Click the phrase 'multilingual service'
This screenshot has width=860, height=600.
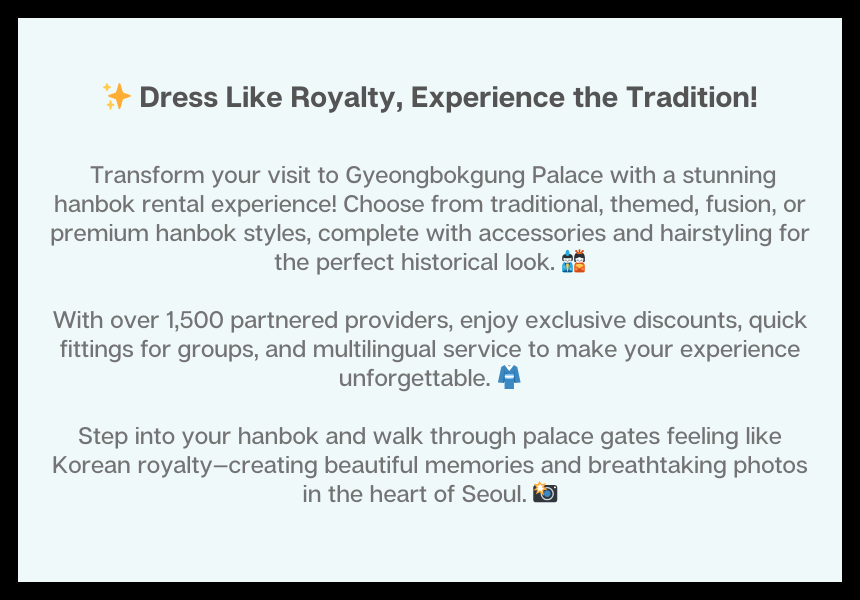tap(417, 349)
